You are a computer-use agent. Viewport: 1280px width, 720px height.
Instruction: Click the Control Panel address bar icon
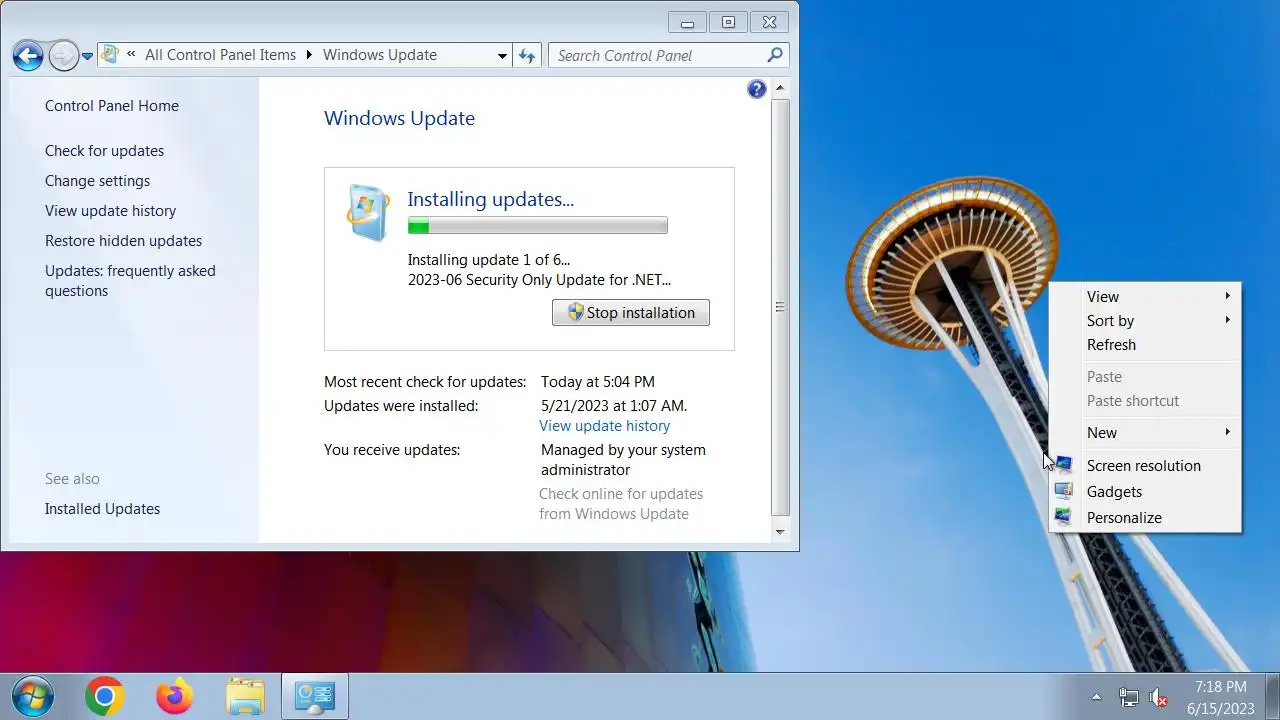110,55
